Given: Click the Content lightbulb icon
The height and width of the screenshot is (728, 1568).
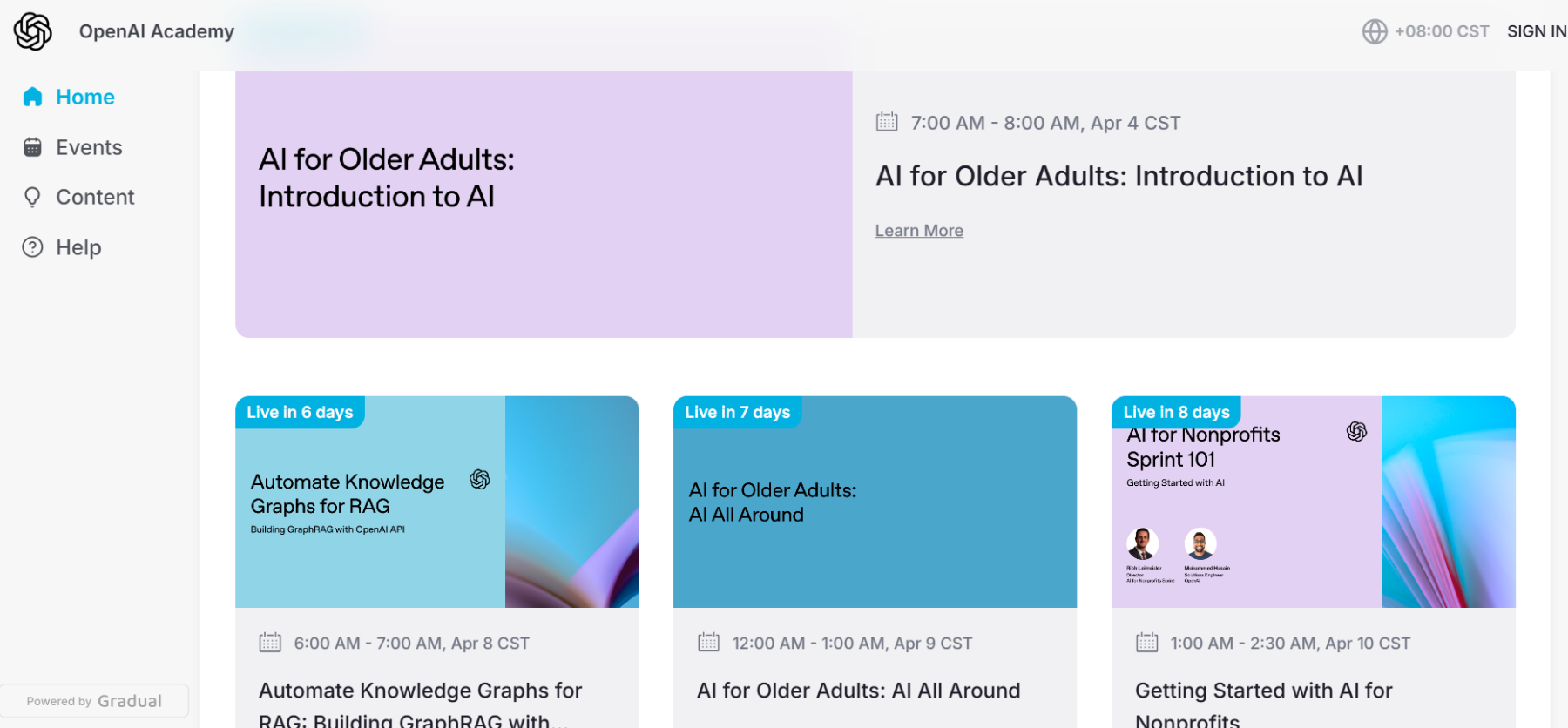Looking at the screenshot, I should coord(32,197).
